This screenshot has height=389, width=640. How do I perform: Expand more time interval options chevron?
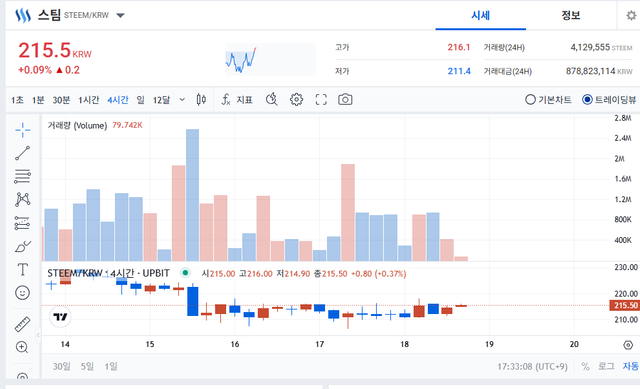pyautogui.click(x=182, y=100)
